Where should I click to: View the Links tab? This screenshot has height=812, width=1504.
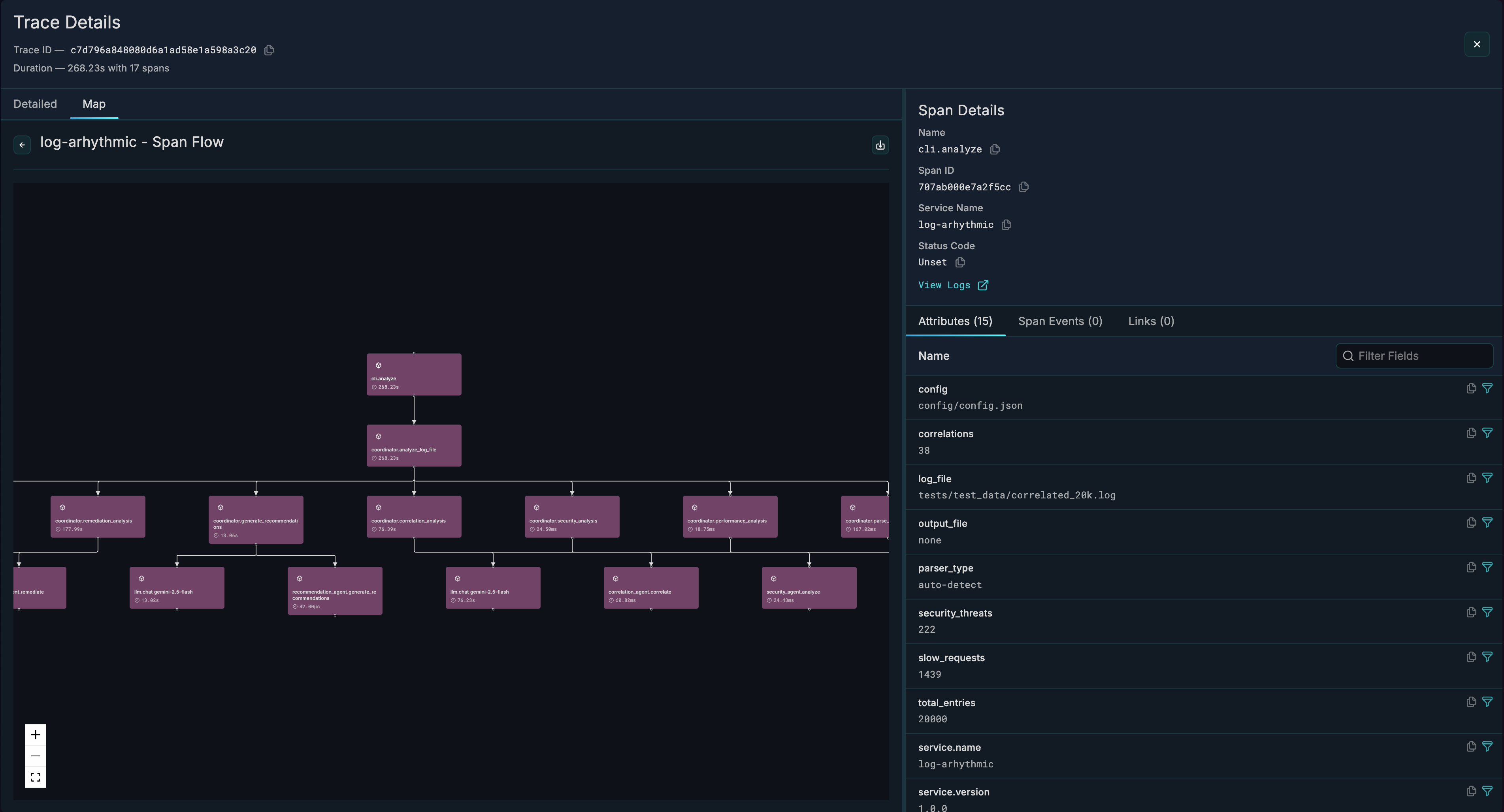[x=1150, y=321]
